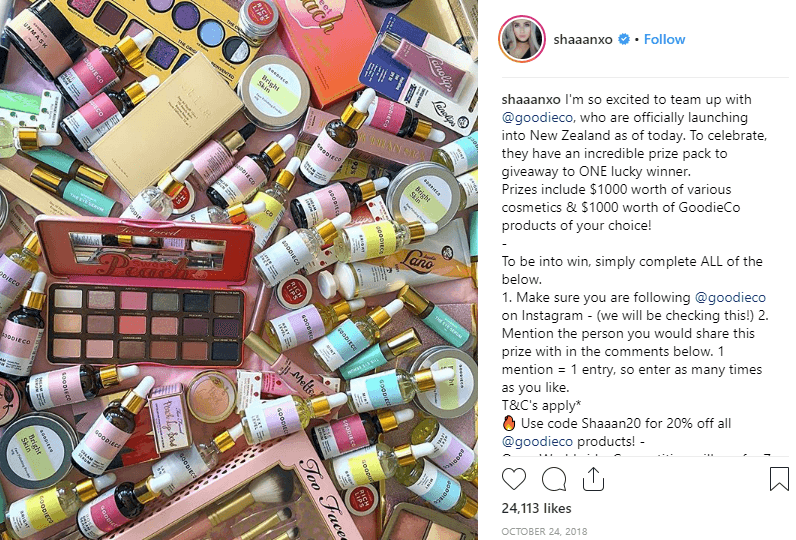Open the October 24, 2018 post date
The image size is (796, 540).
point(544,531)
